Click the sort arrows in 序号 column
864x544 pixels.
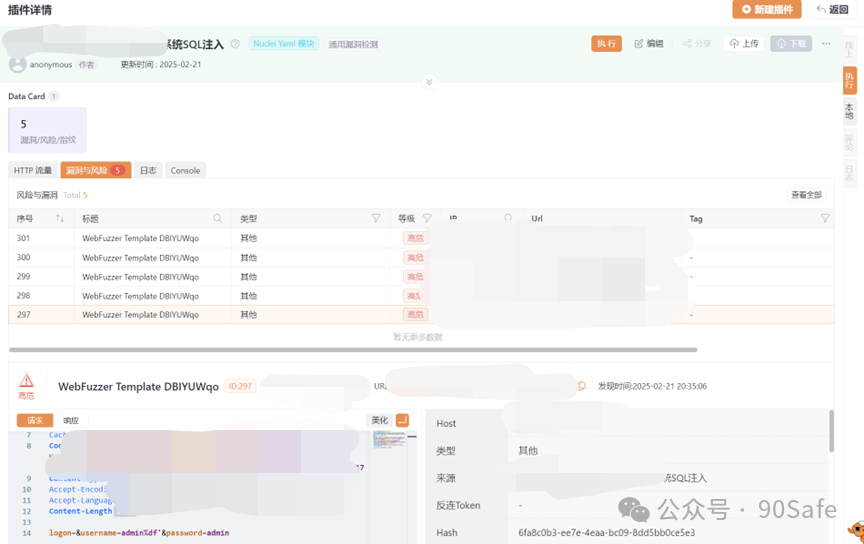click(60, 218)
